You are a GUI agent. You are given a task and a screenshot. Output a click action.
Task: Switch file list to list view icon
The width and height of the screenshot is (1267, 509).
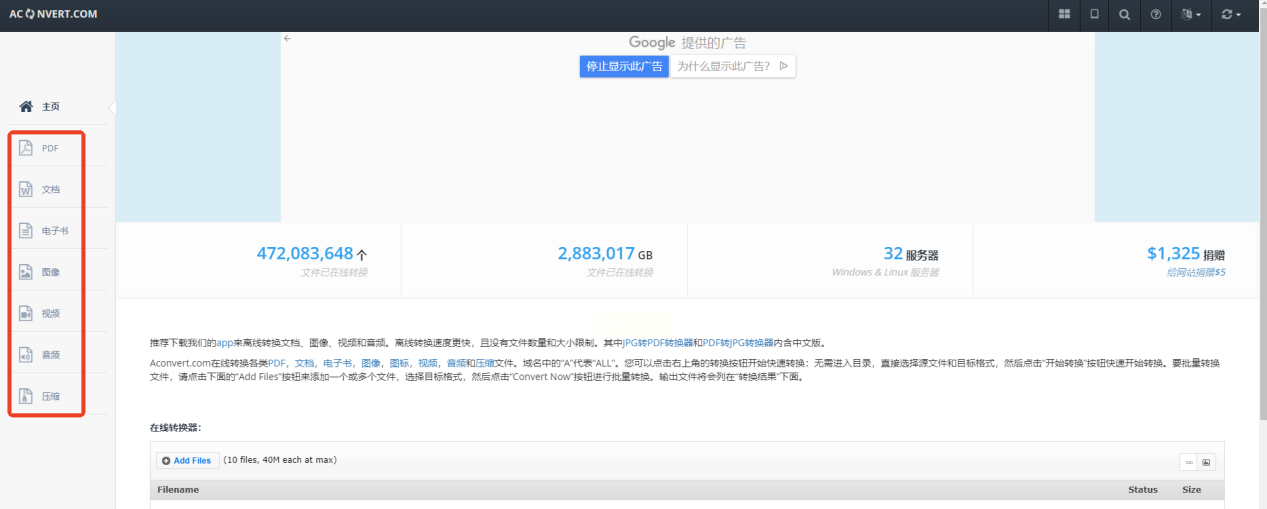click(1188, 462)
